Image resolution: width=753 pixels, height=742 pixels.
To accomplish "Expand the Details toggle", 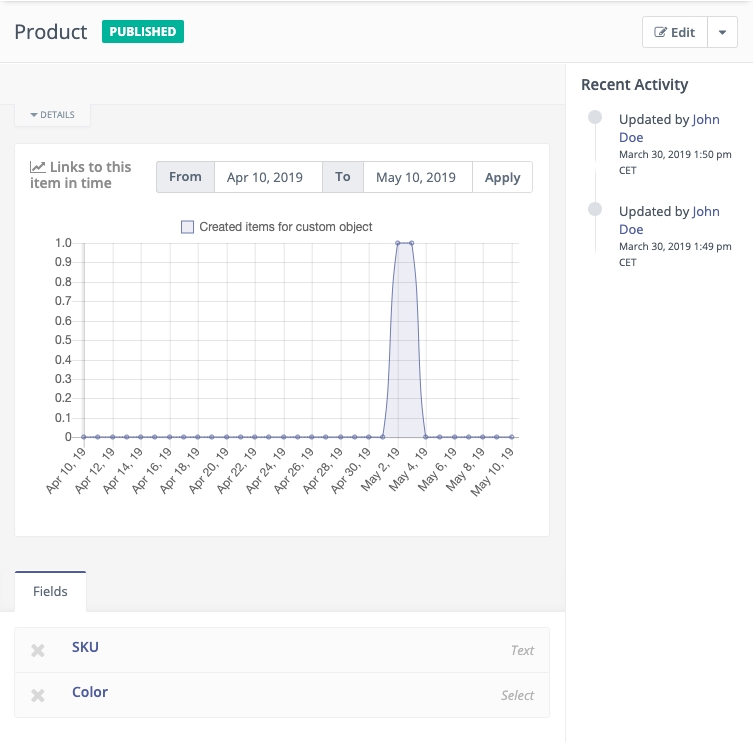I will (x=53, y=115).
